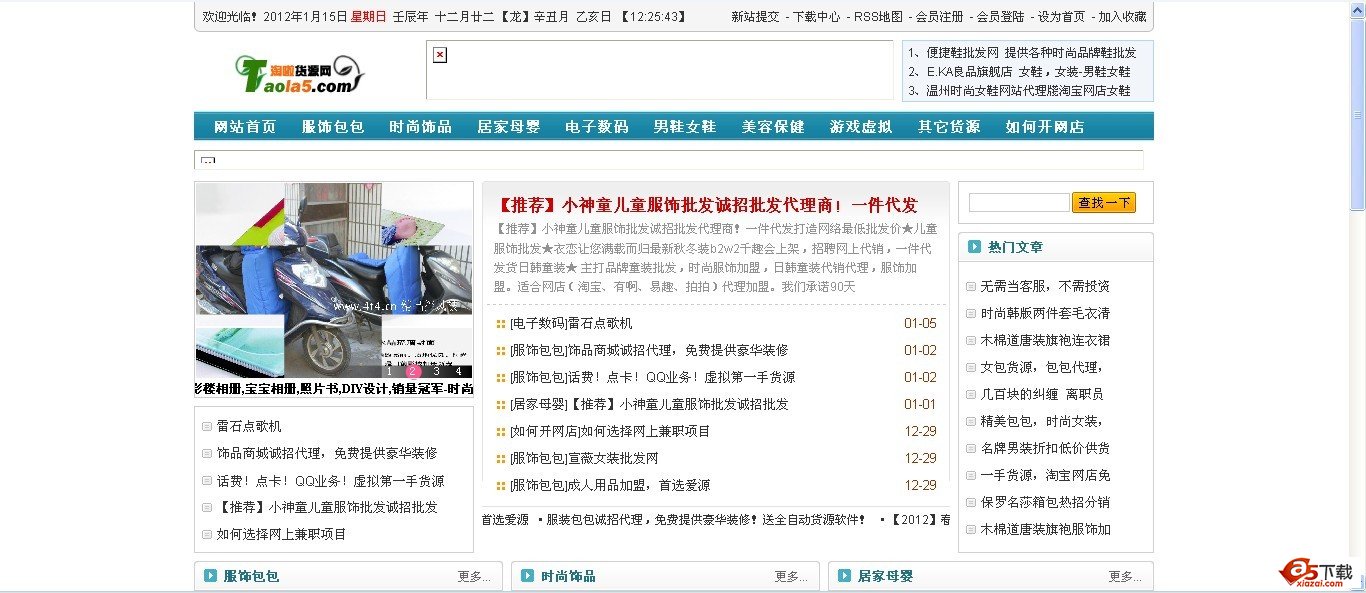Image resolution: width=1366 pixels, height=593 pixels.
Task: Open hot article 女包货源,包包代理
Action: point(1041,367)
